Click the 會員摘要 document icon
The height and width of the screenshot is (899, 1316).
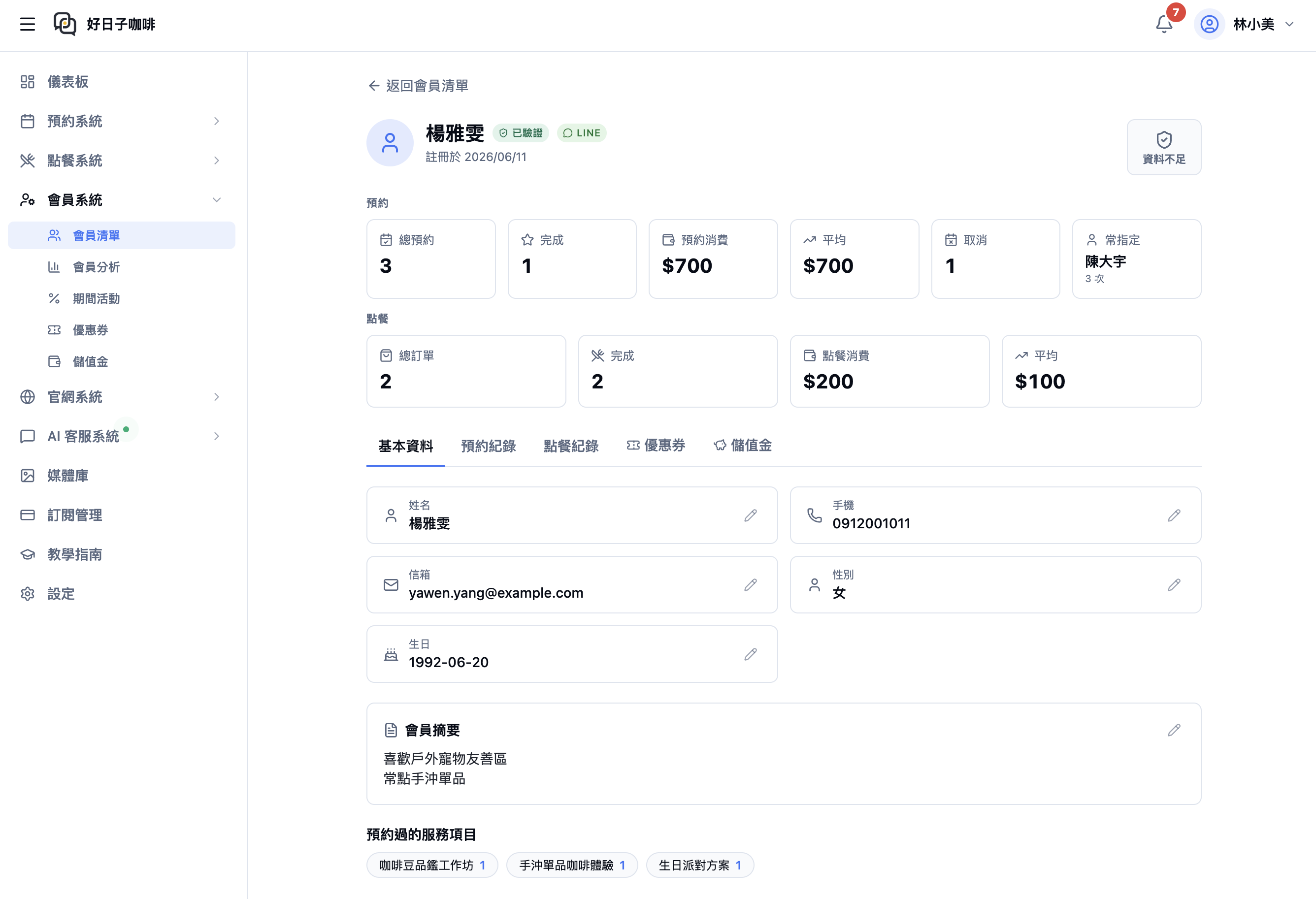[x=391, y=730]
